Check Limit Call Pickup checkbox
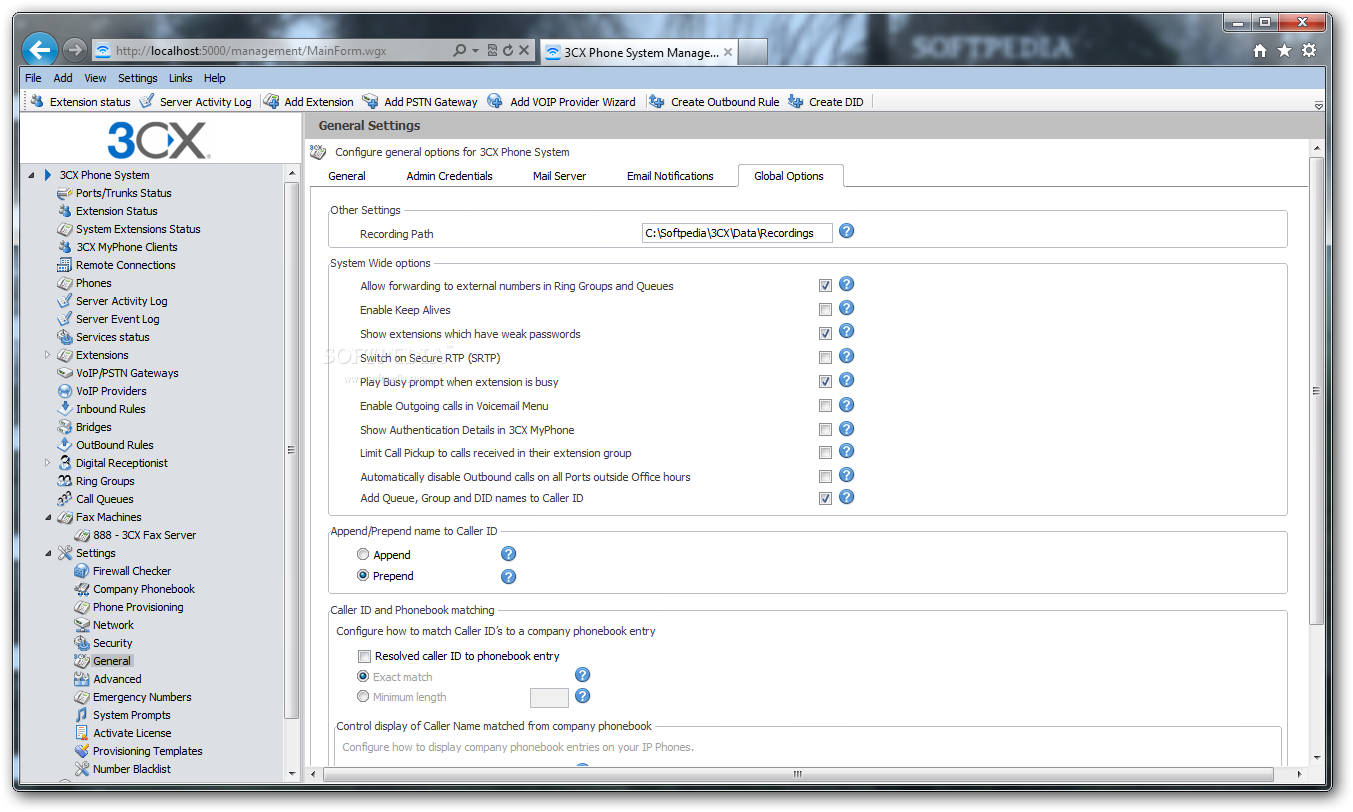This screenshot has height=812, width=1353. pos(825,453)
